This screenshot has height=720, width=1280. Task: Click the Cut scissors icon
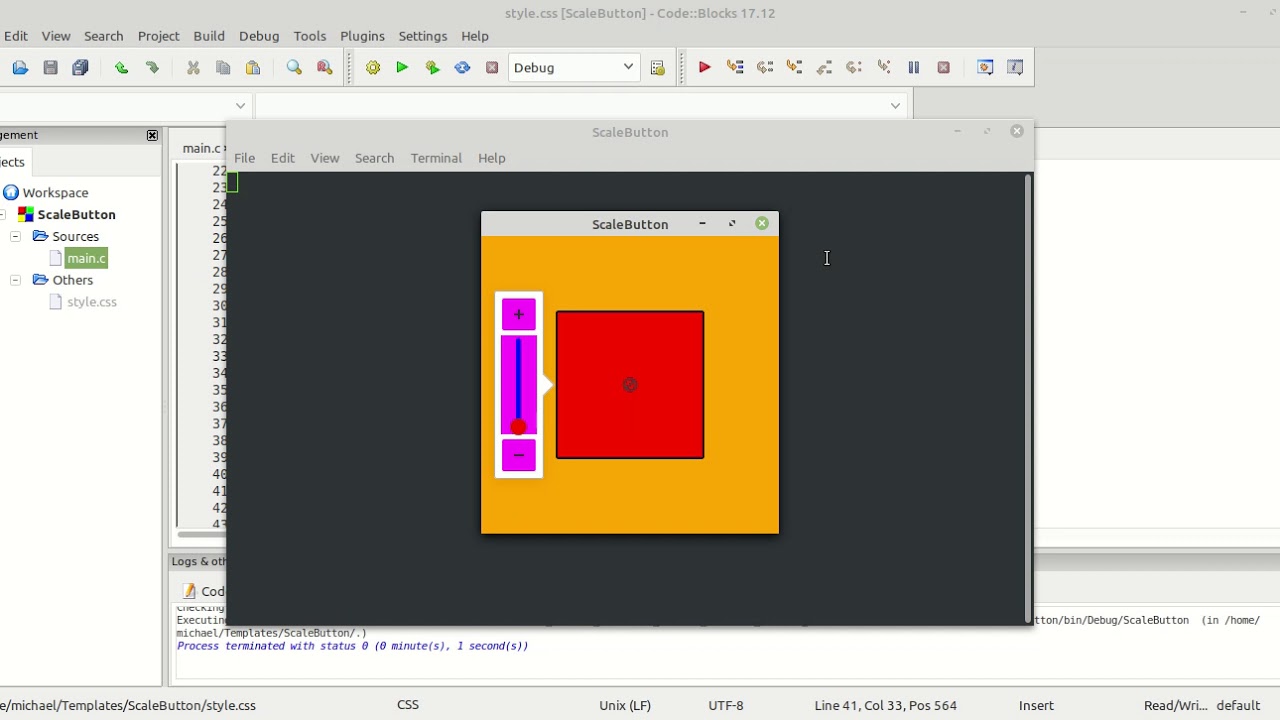(193, 68)
